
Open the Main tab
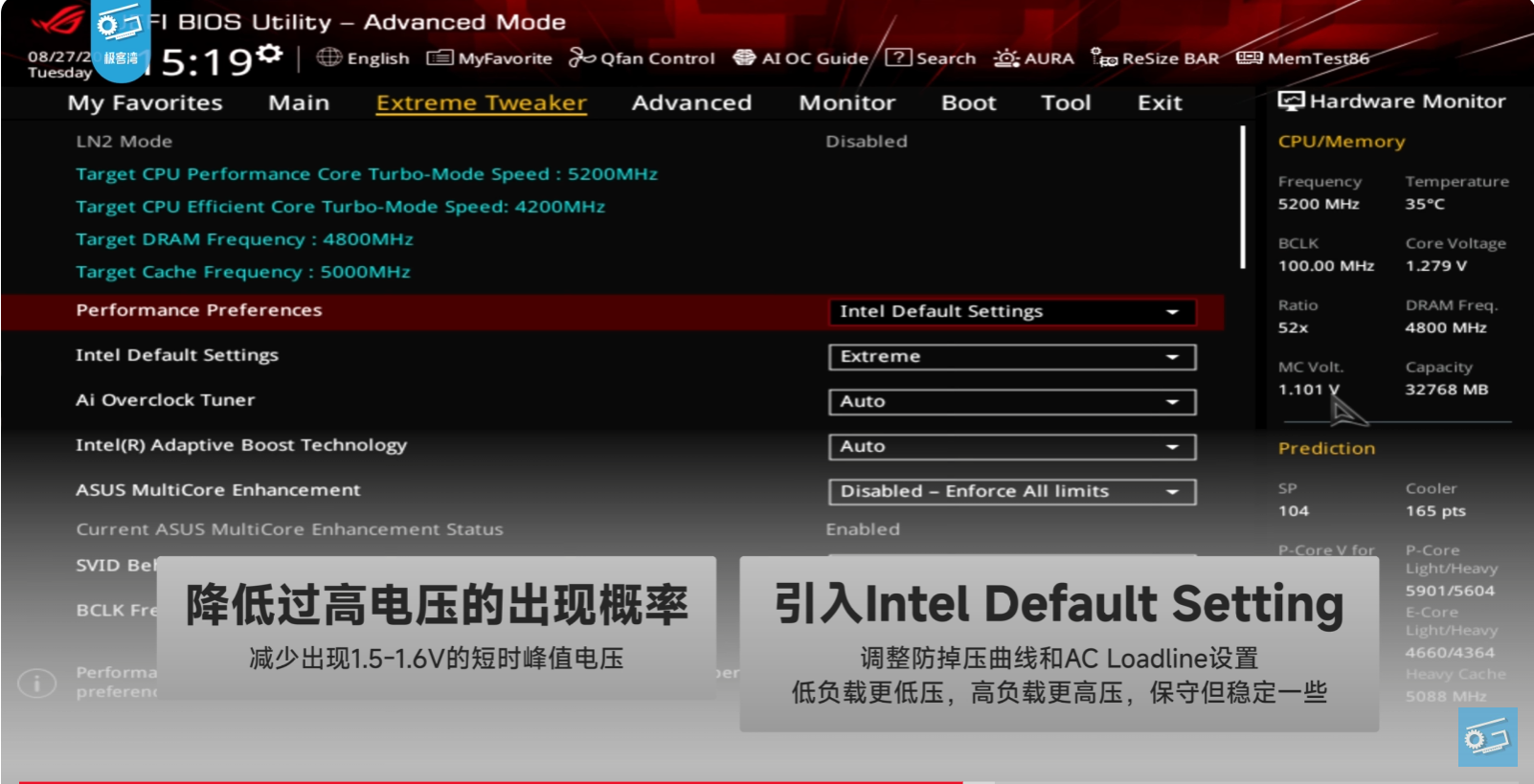click(x=299, y=102)
